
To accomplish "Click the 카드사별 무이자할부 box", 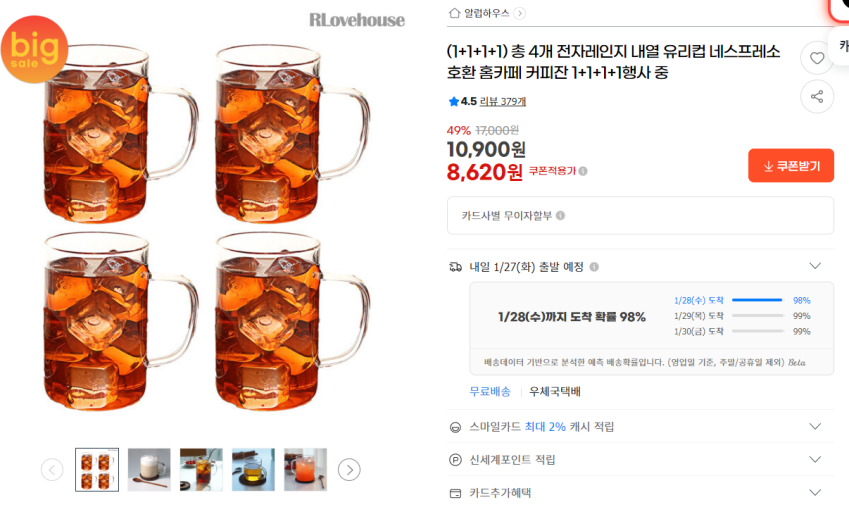I will point(640,216).
